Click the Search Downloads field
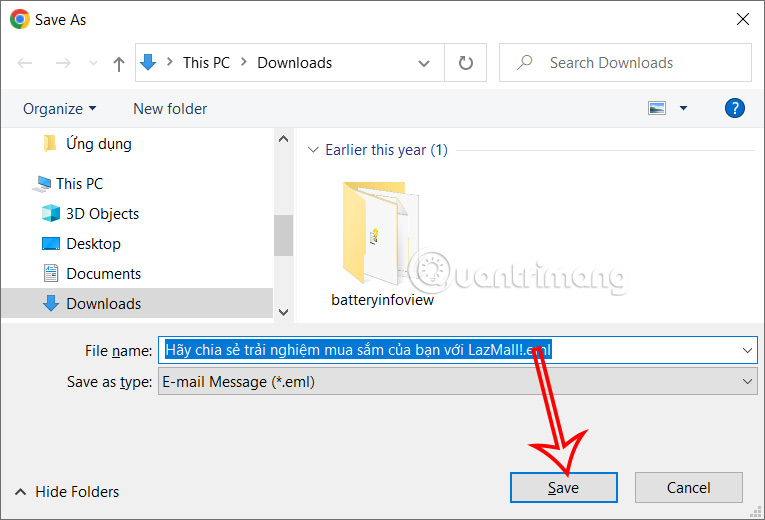This screenshot has width=765, height=520. coord(625,62)
